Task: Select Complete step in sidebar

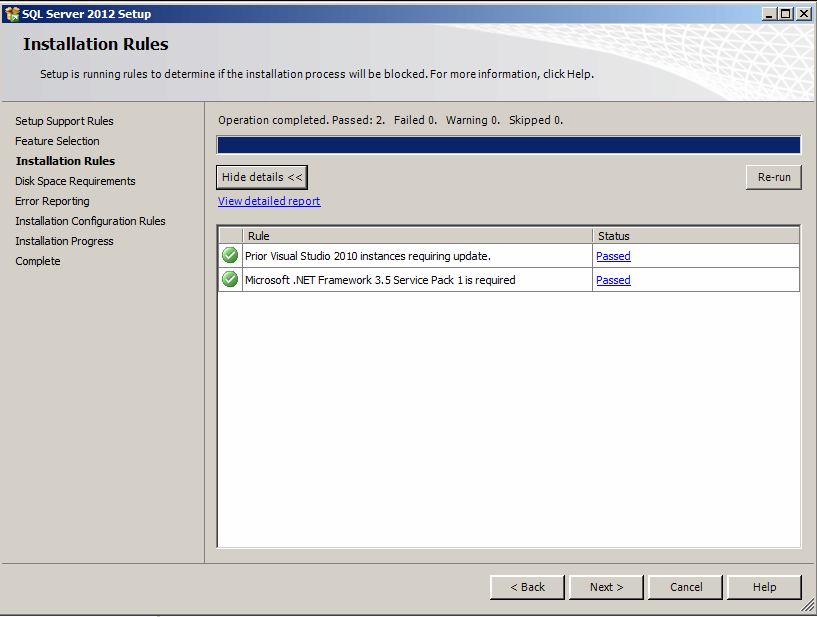Action: (38, 261)
